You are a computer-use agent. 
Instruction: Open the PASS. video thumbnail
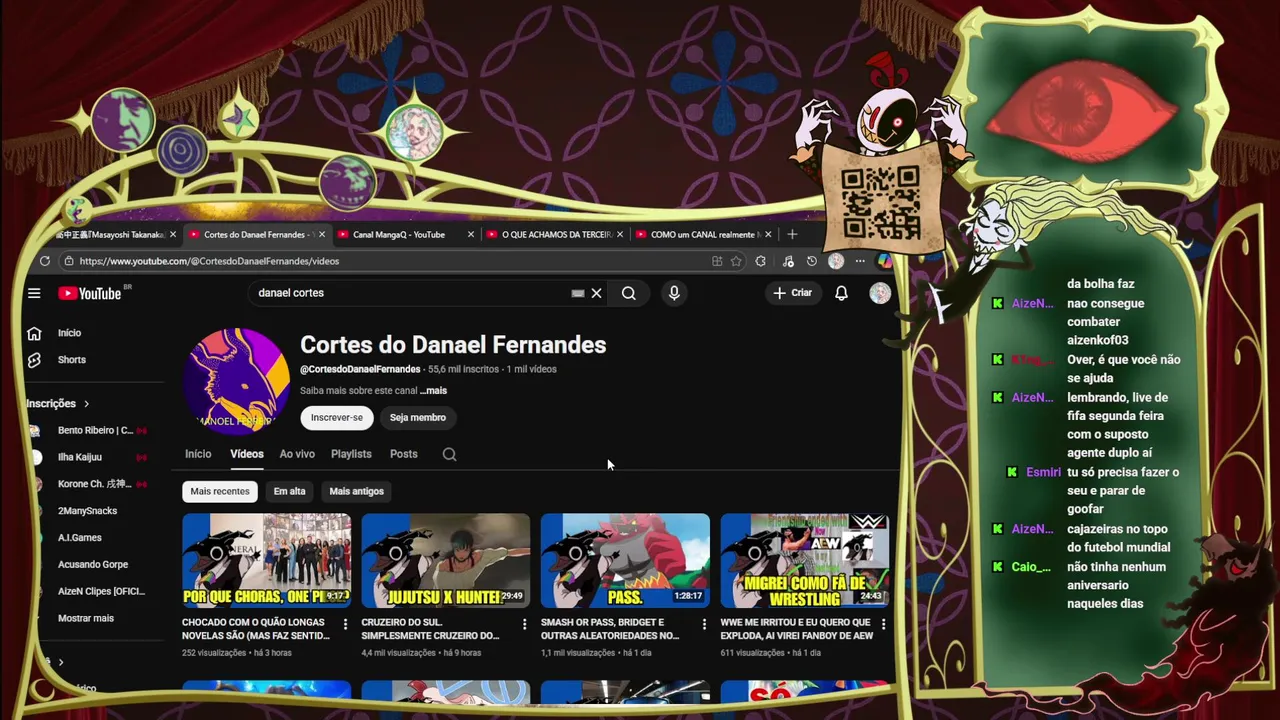(x=625, y=561)
